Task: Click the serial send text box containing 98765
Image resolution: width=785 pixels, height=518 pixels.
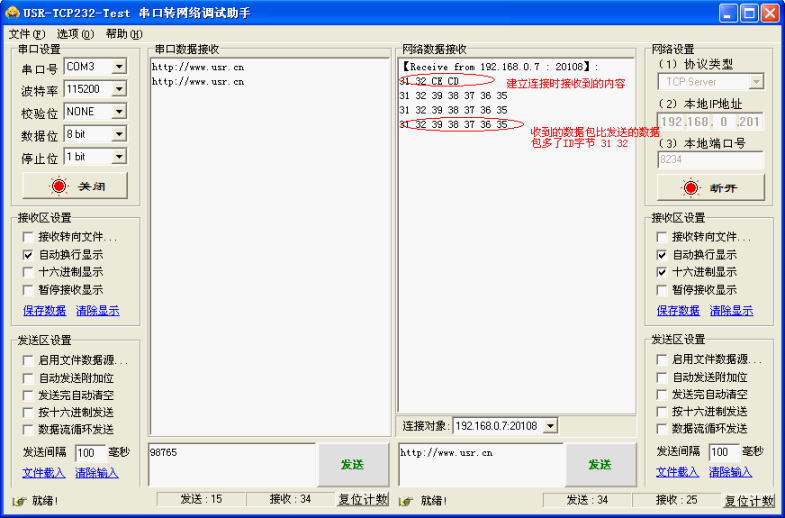Action: click(232, 464)
